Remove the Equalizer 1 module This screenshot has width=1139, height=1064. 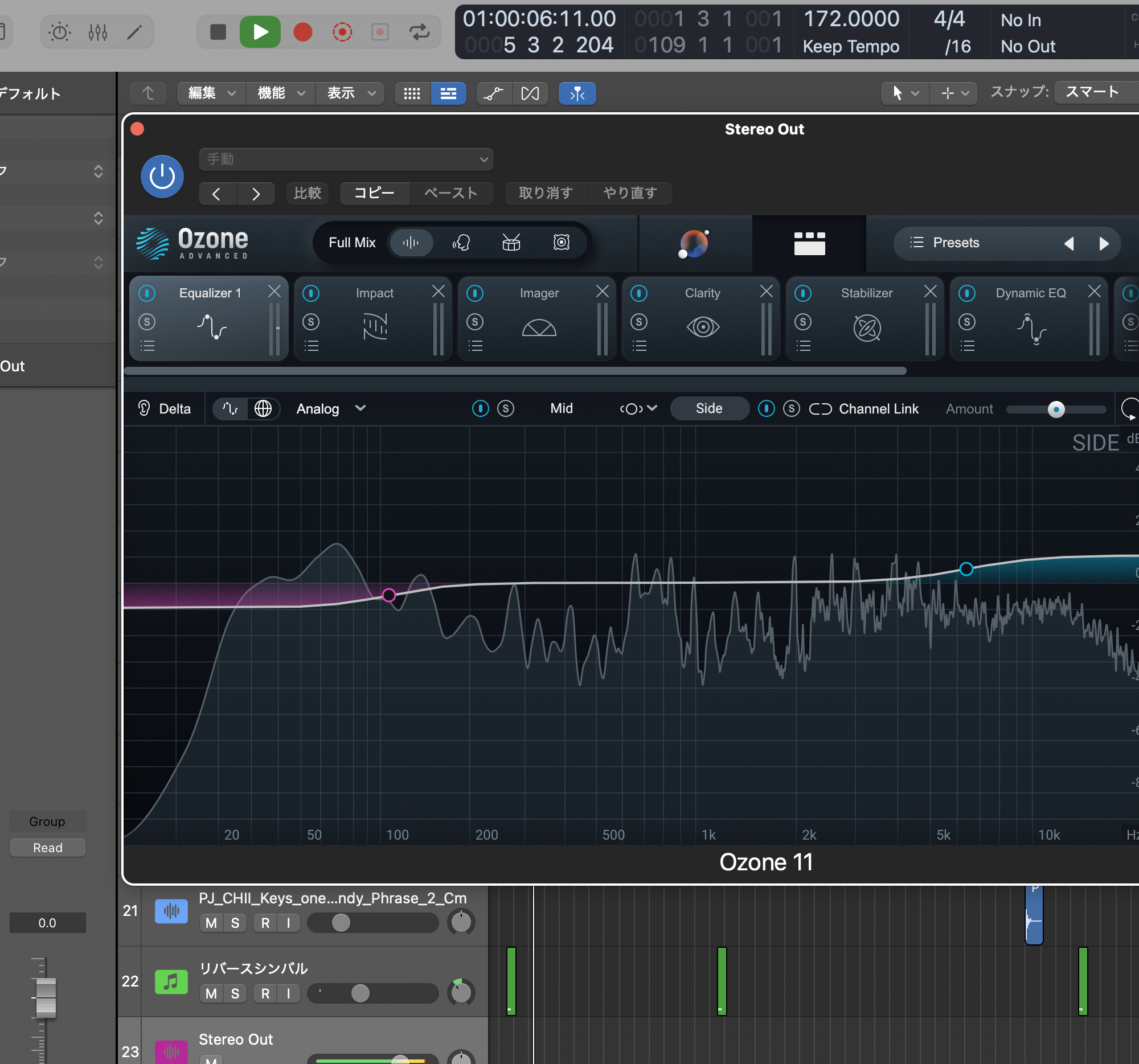[274, 292]
